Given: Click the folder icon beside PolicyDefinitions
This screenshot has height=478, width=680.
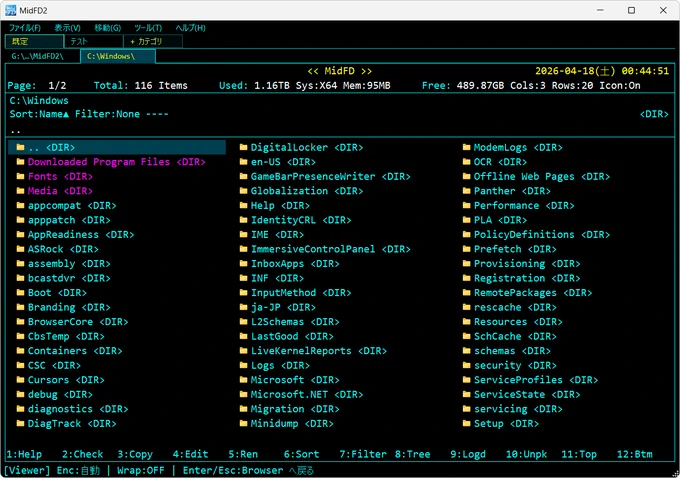Looking at the screenshot, I should [x=466, y=234].
